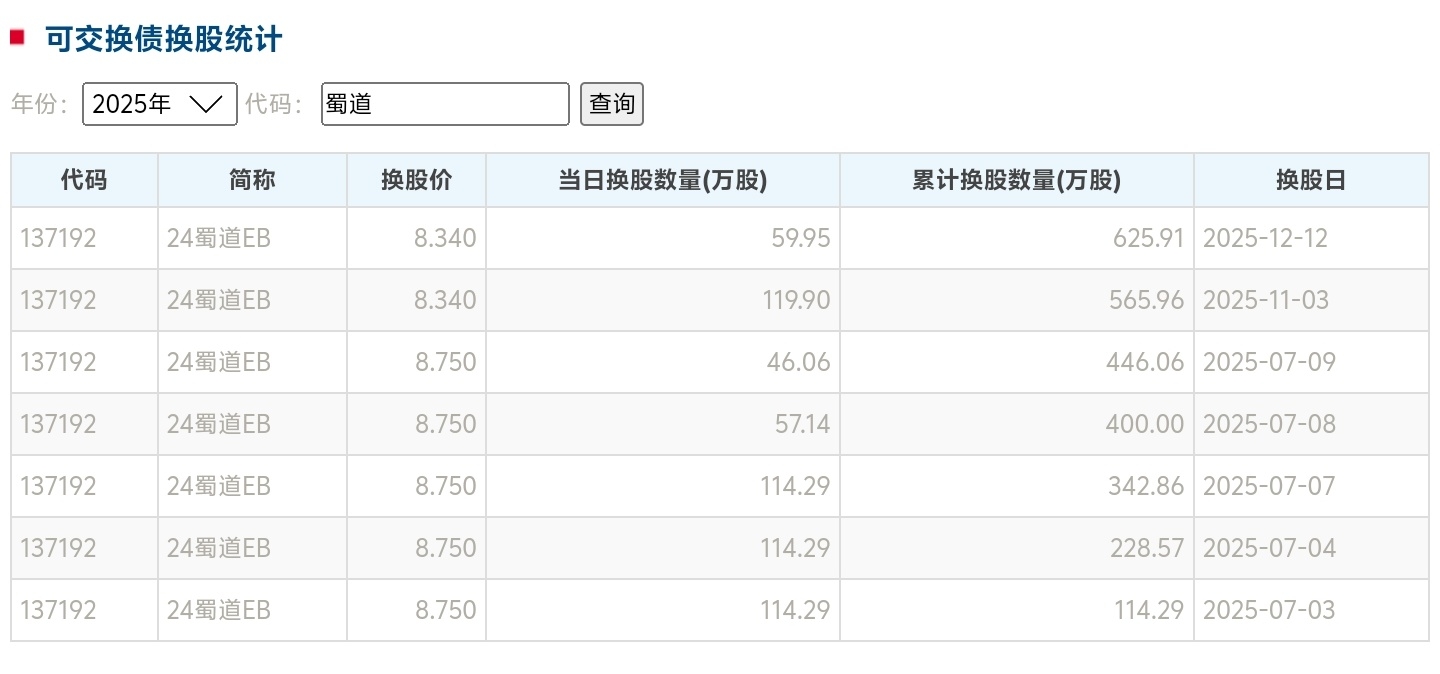
Task: Click the 可交换债换股统计 heading
Action: tap(164, 40)
